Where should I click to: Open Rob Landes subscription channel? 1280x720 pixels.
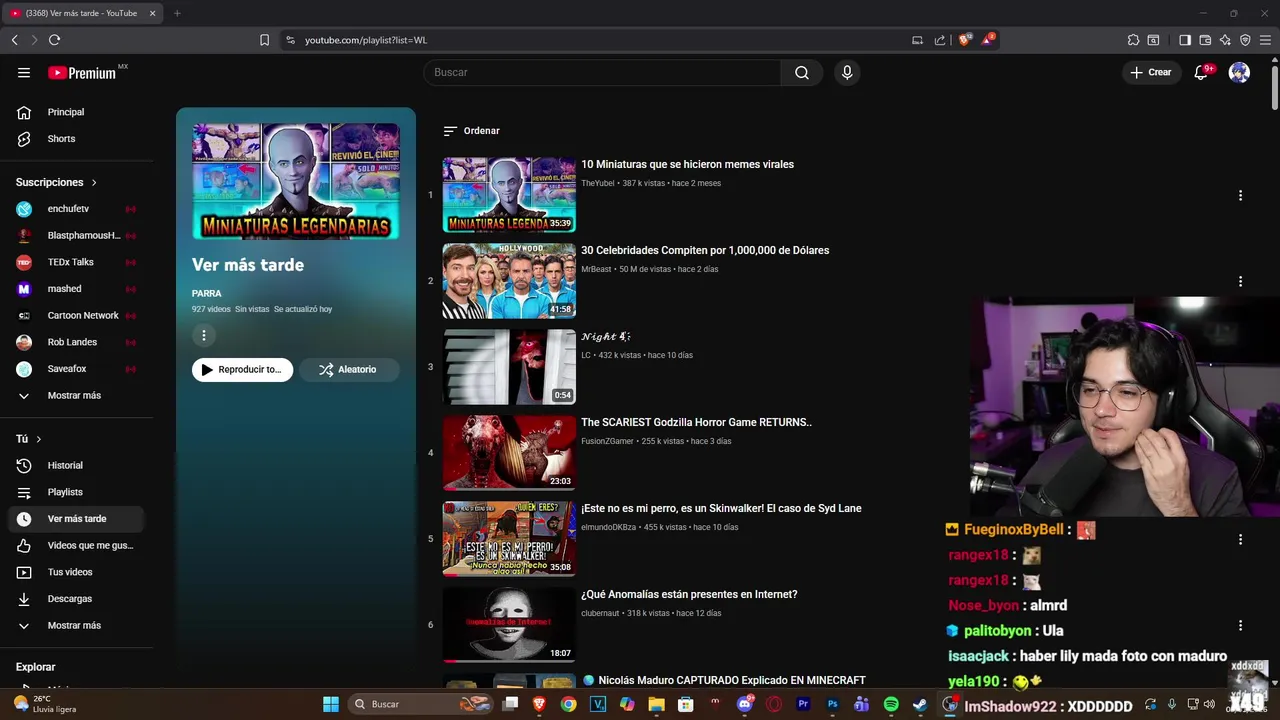pos(75,342)
